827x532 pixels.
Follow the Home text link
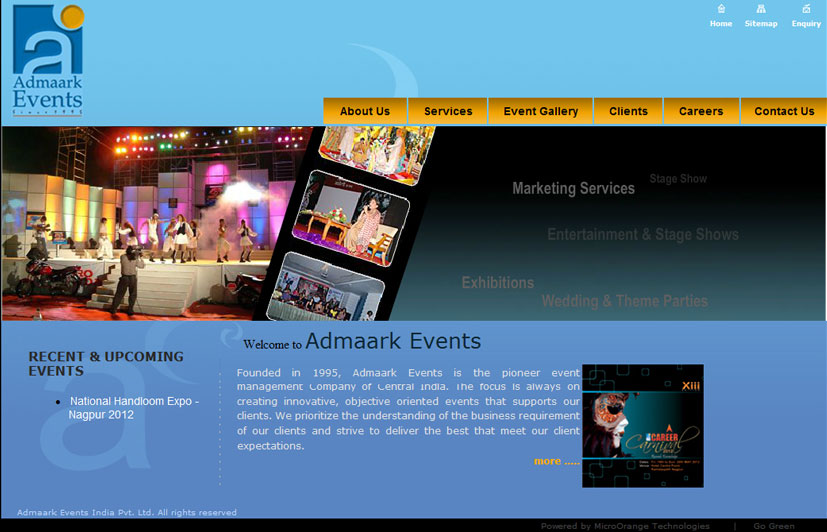(721, 24)
